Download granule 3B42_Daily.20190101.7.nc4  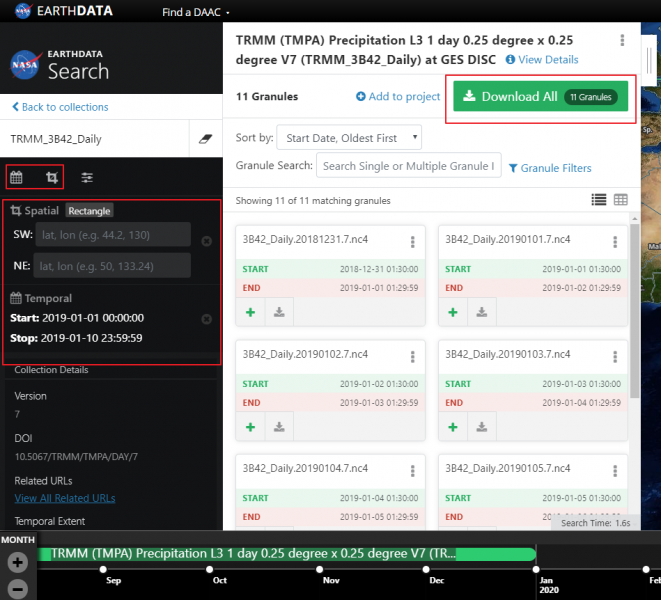tap(482, 313)
